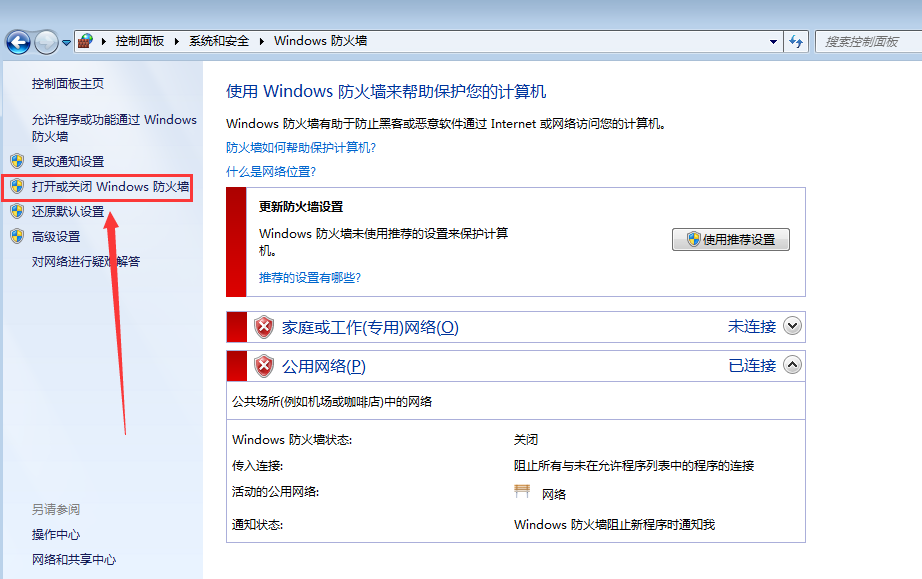Collapse the 公用网络 section chevron
Screen dimensions: 922x579
[793, 365]
